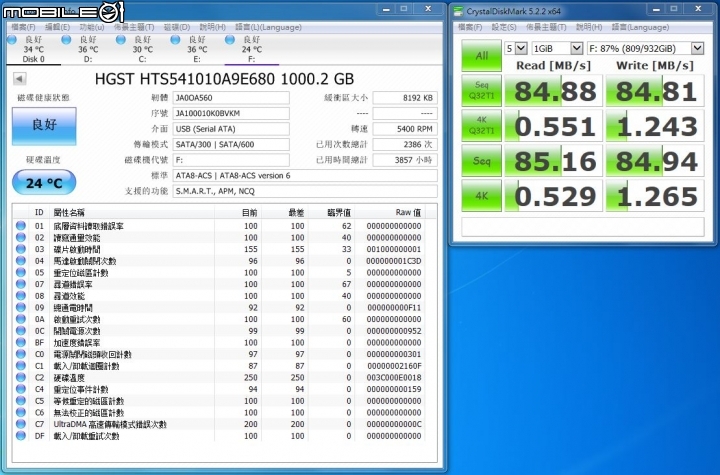
Task: Open CrystalDiskInfo Language menu
Action: (268, 27)
